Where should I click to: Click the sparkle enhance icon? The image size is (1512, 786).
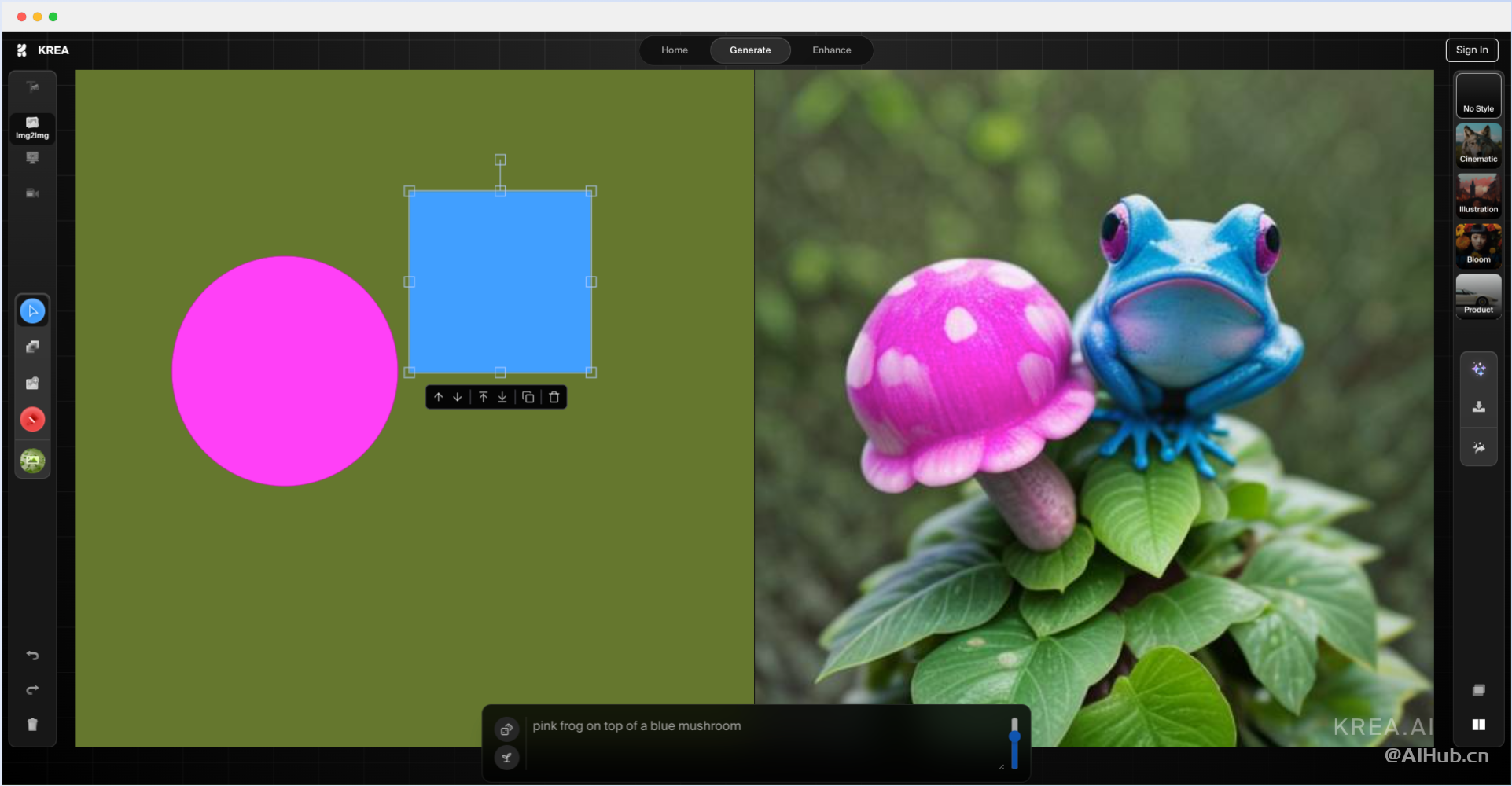(1479, 369)
